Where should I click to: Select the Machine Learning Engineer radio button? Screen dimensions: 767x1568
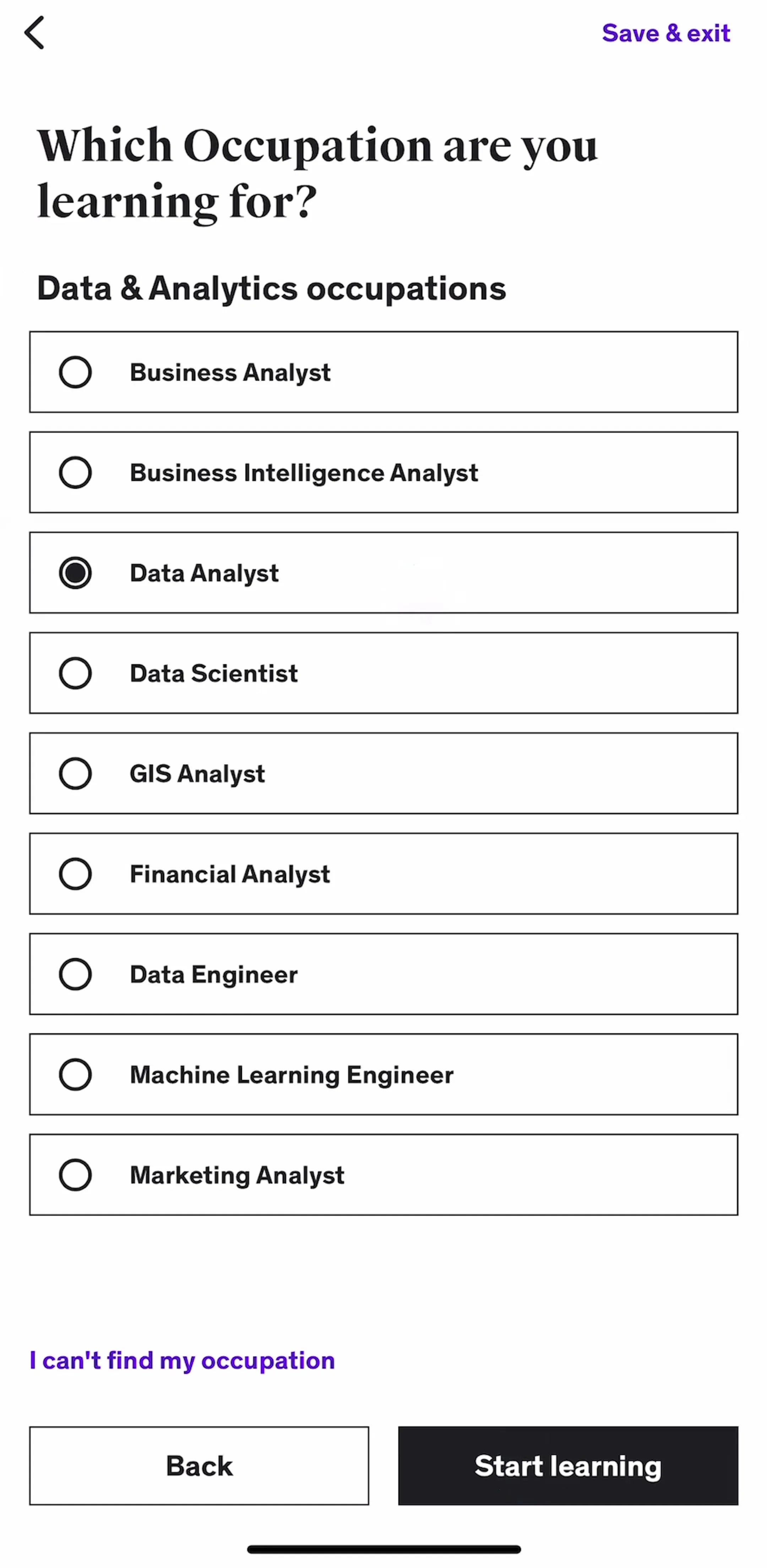75,1074
